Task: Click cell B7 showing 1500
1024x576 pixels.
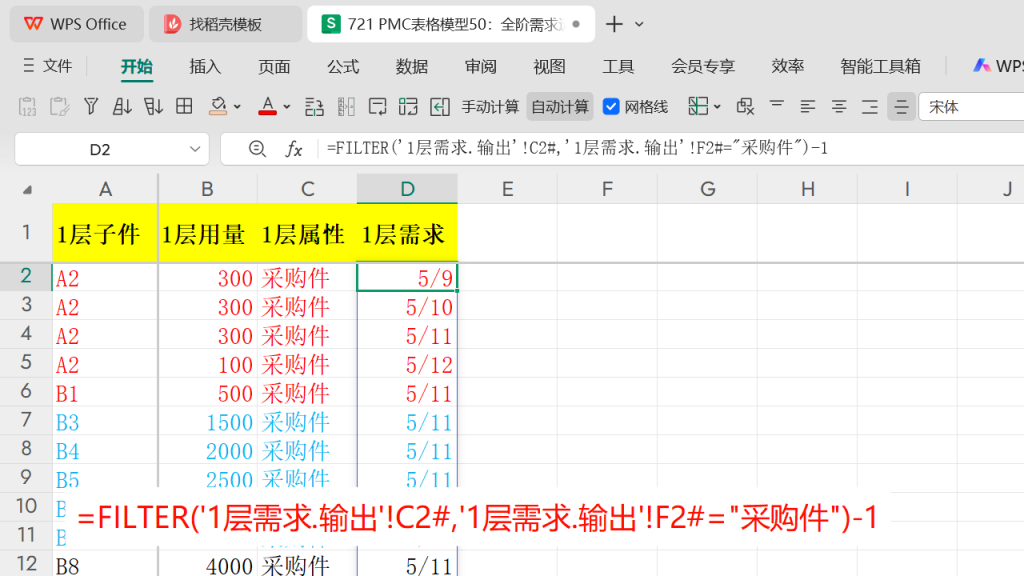Action: coord(208,422)
